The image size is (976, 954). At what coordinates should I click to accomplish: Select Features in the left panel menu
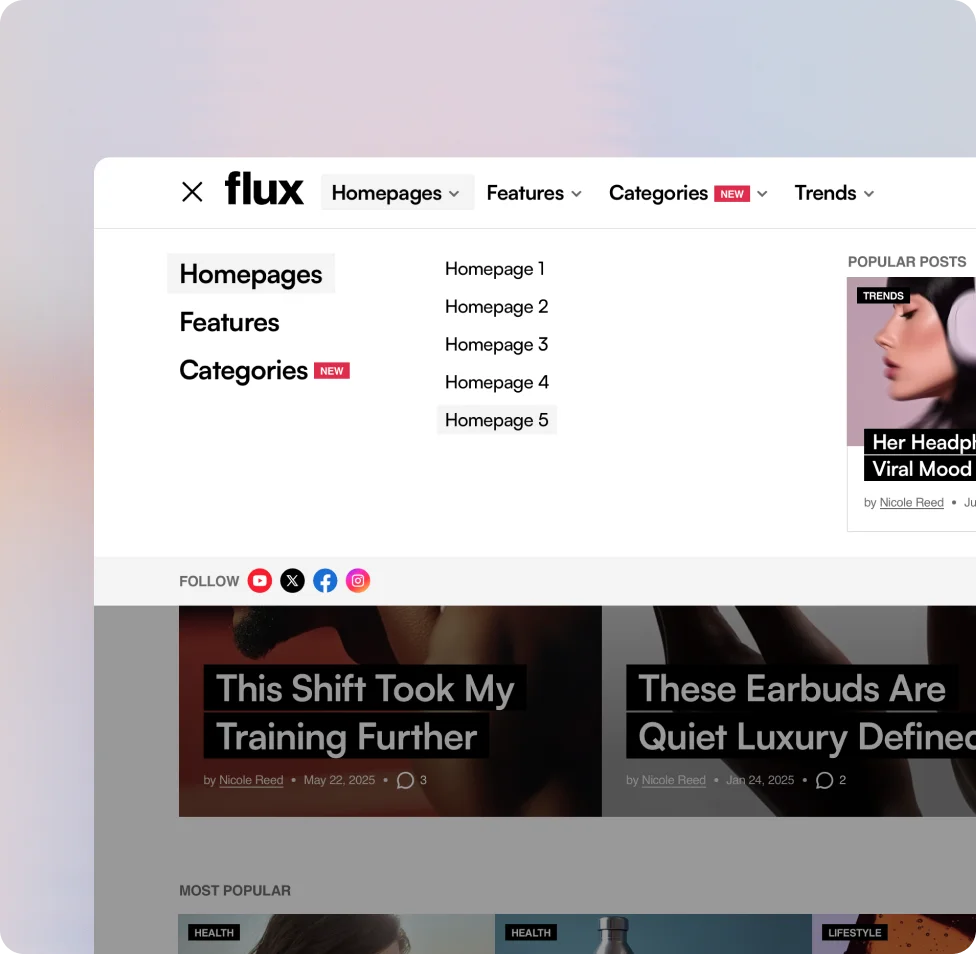click(229, 322)
